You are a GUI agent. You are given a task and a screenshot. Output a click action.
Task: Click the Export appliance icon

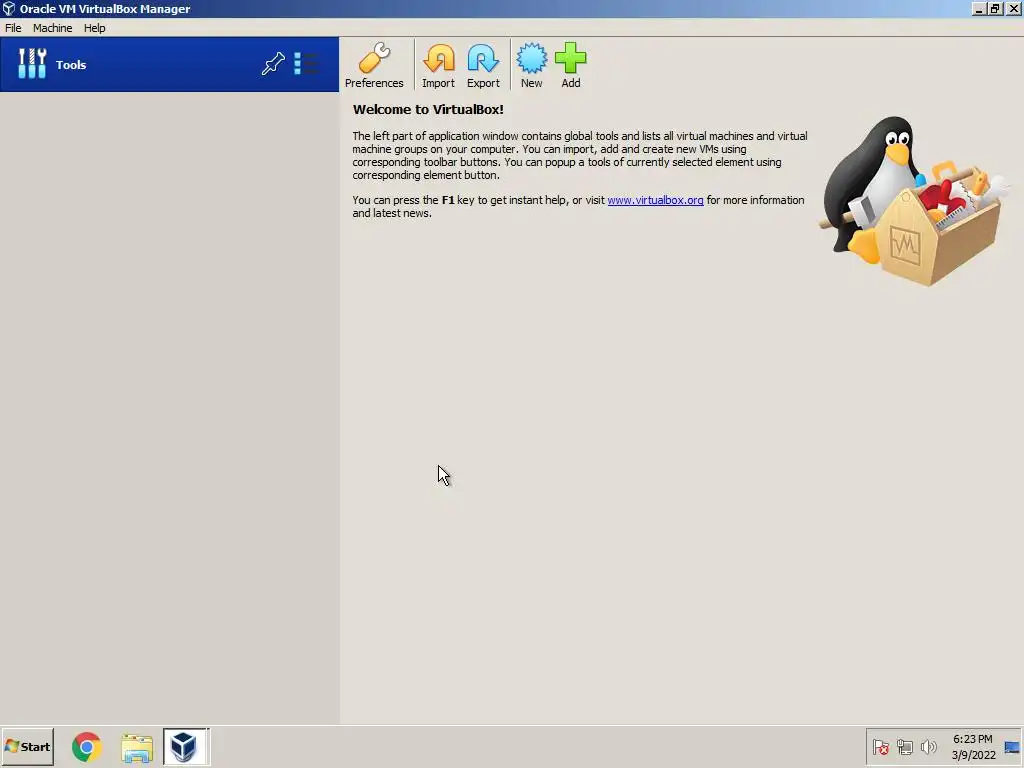pyautogui.click(x=483, y=65)
